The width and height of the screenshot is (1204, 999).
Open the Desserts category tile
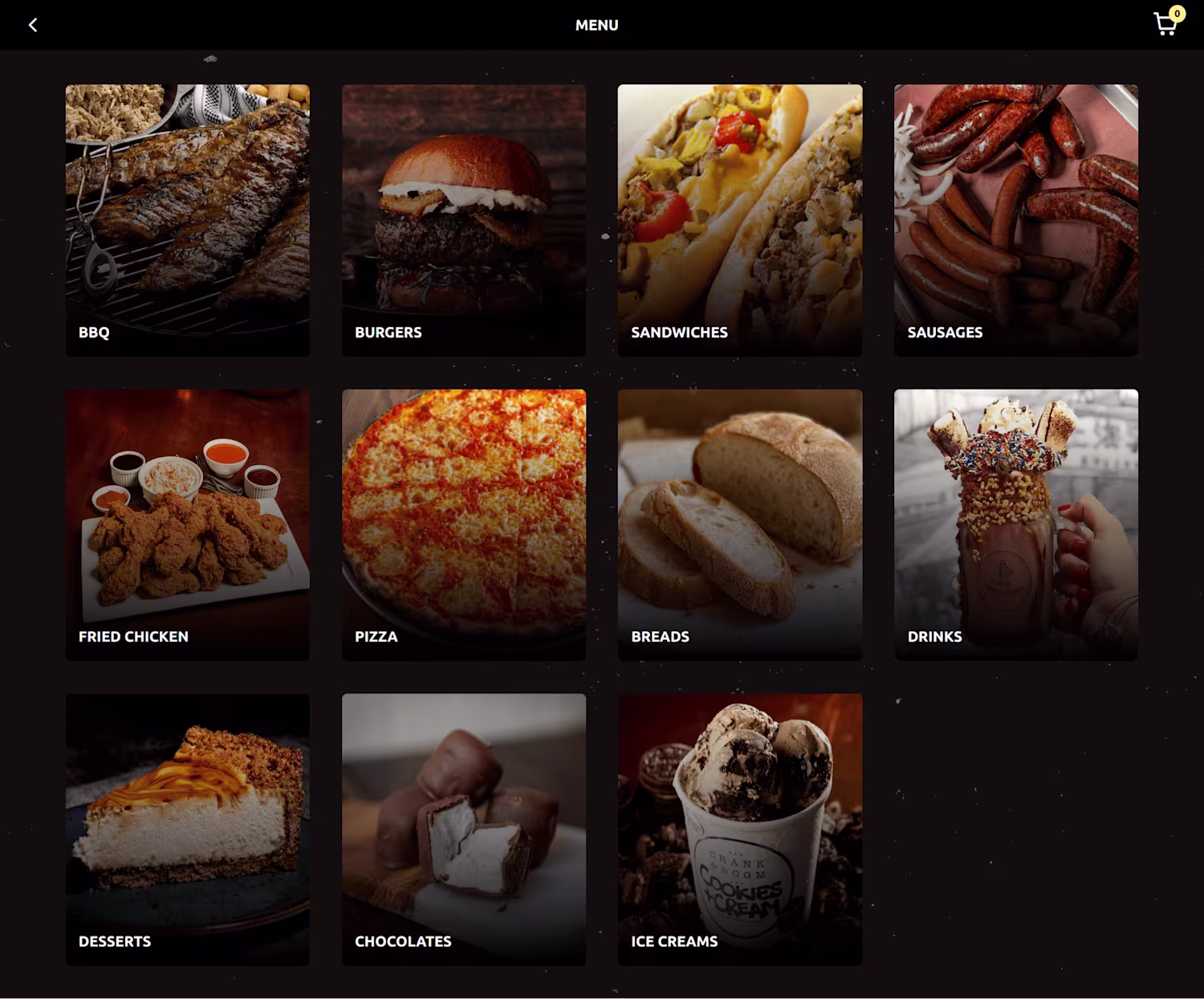click(x=188, y=830)
